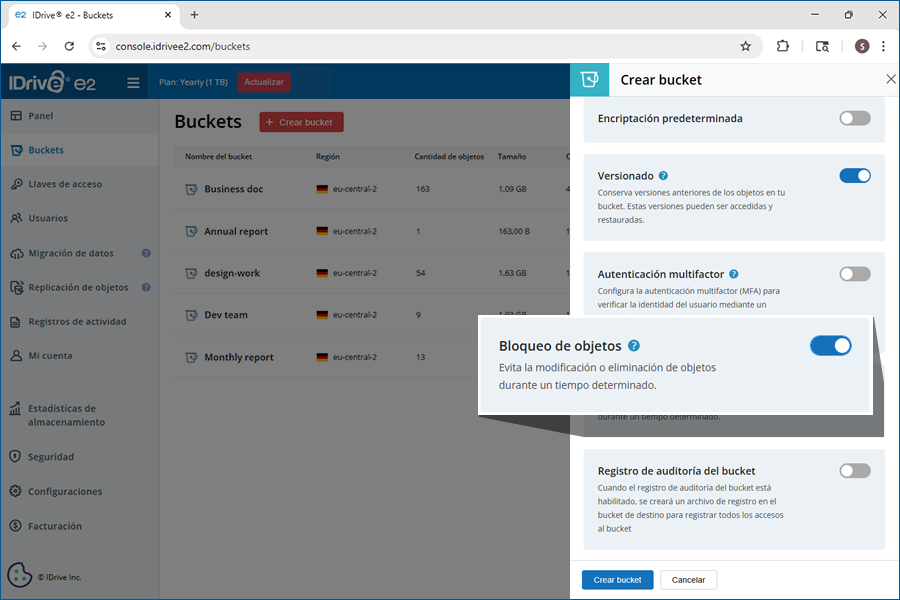Enable Registro de auditoría del bucket

[x=854, y=470]
